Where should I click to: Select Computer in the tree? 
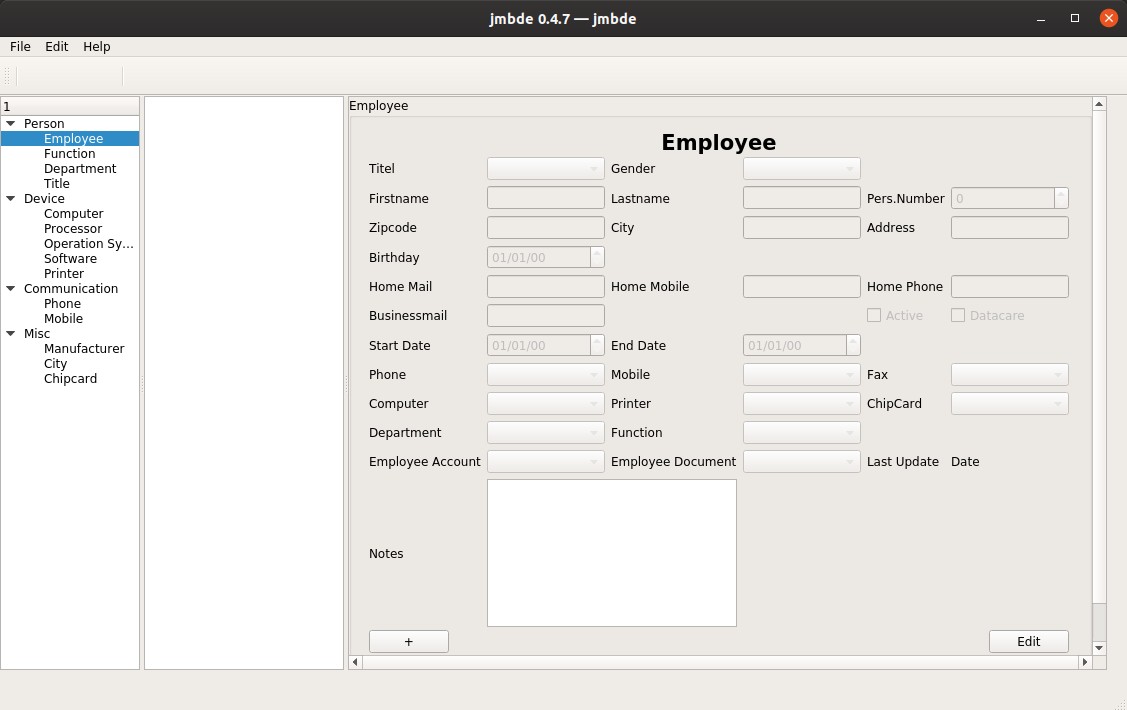73,213
